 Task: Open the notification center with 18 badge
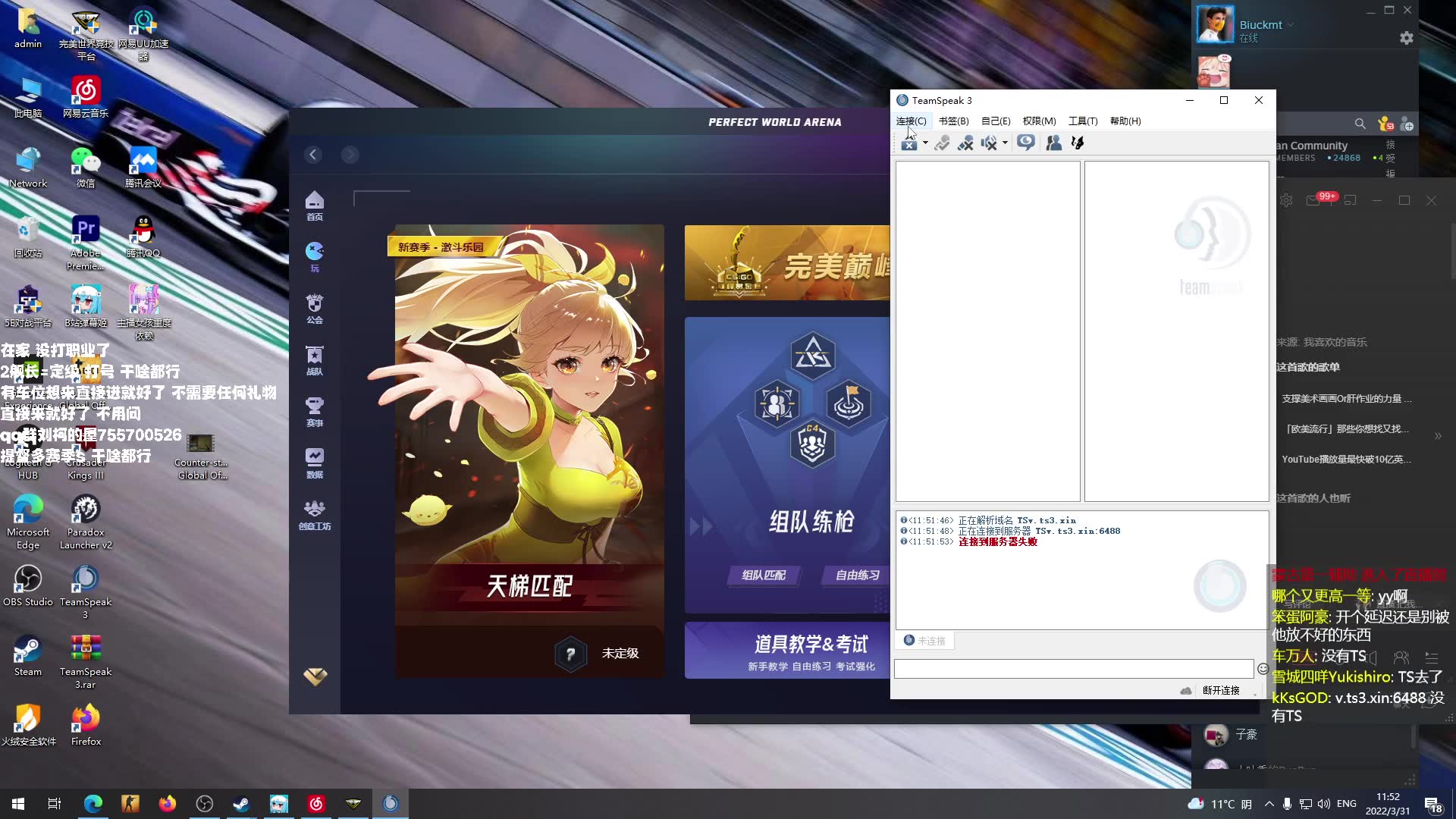(1433, 805)
